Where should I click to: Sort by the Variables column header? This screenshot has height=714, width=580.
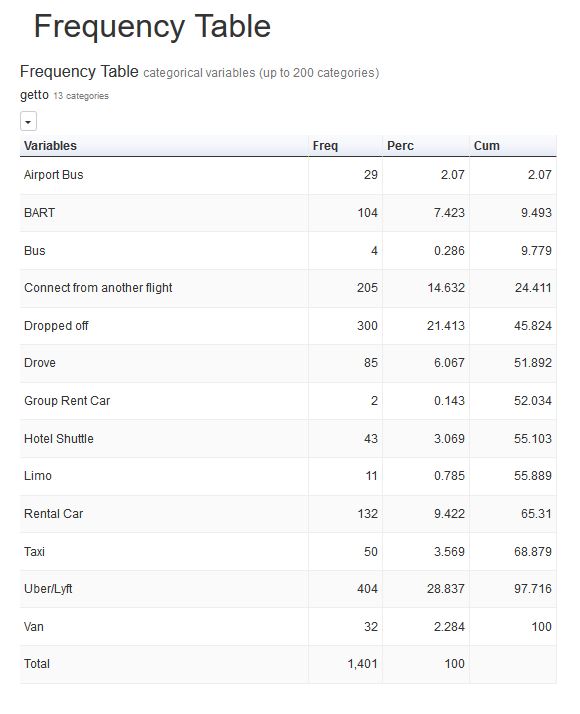point(51,146)
